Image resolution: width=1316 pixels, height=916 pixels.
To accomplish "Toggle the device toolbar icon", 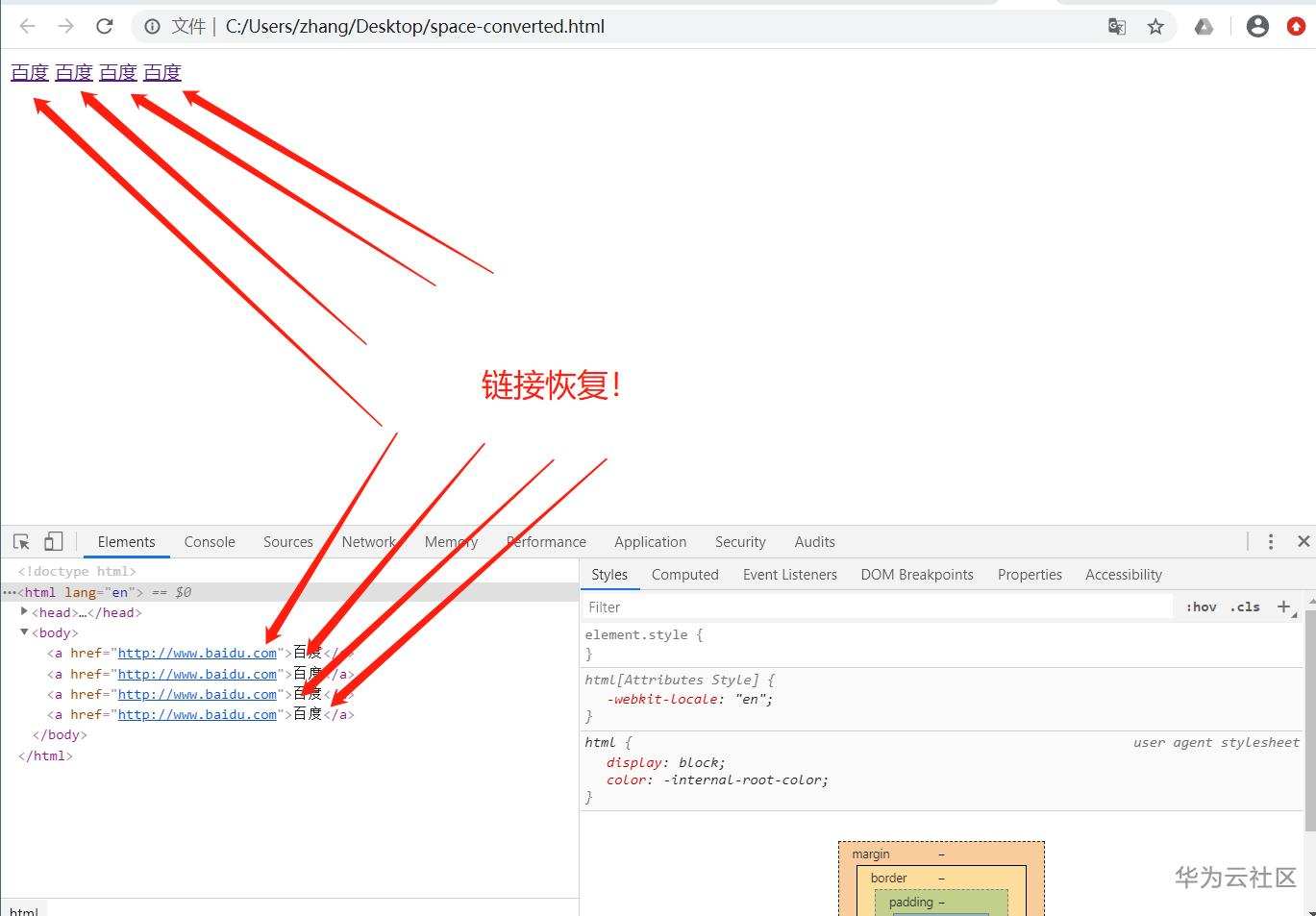I will click(x=54, y=542).
